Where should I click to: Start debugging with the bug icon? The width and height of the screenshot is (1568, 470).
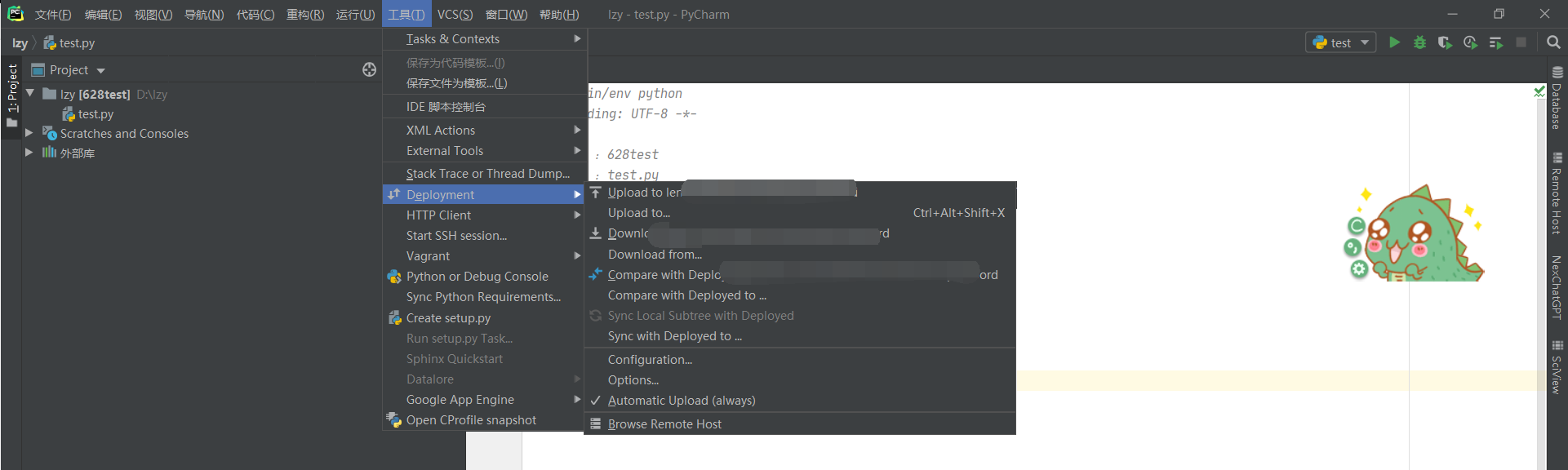(1419, 42)
